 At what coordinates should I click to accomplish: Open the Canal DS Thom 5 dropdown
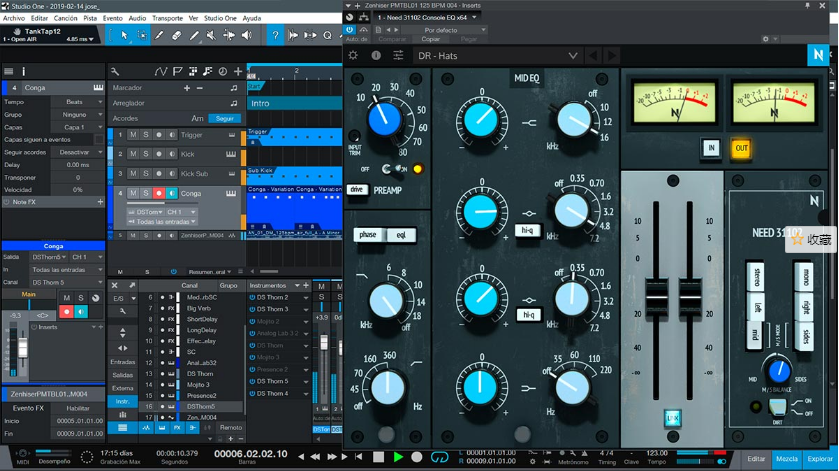click(x=66, y=282)
